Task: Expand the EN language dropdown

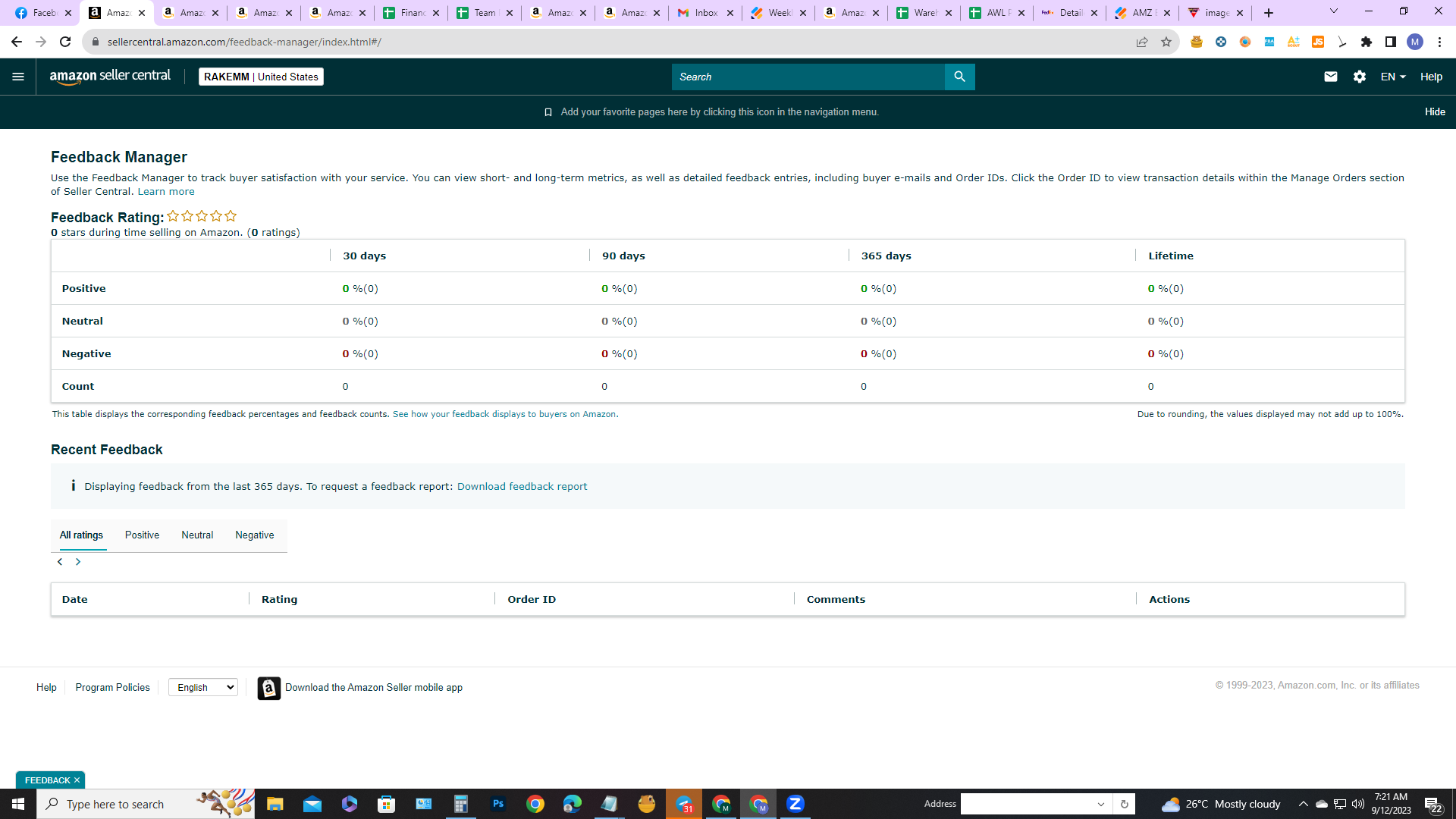Action: click(1393, 77)
